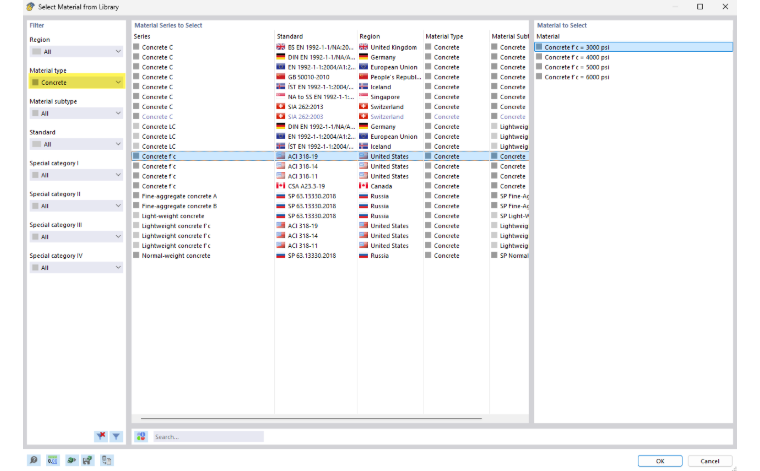
Task: Click the colored category icon beside the search box
Action: tap(141, 437)
